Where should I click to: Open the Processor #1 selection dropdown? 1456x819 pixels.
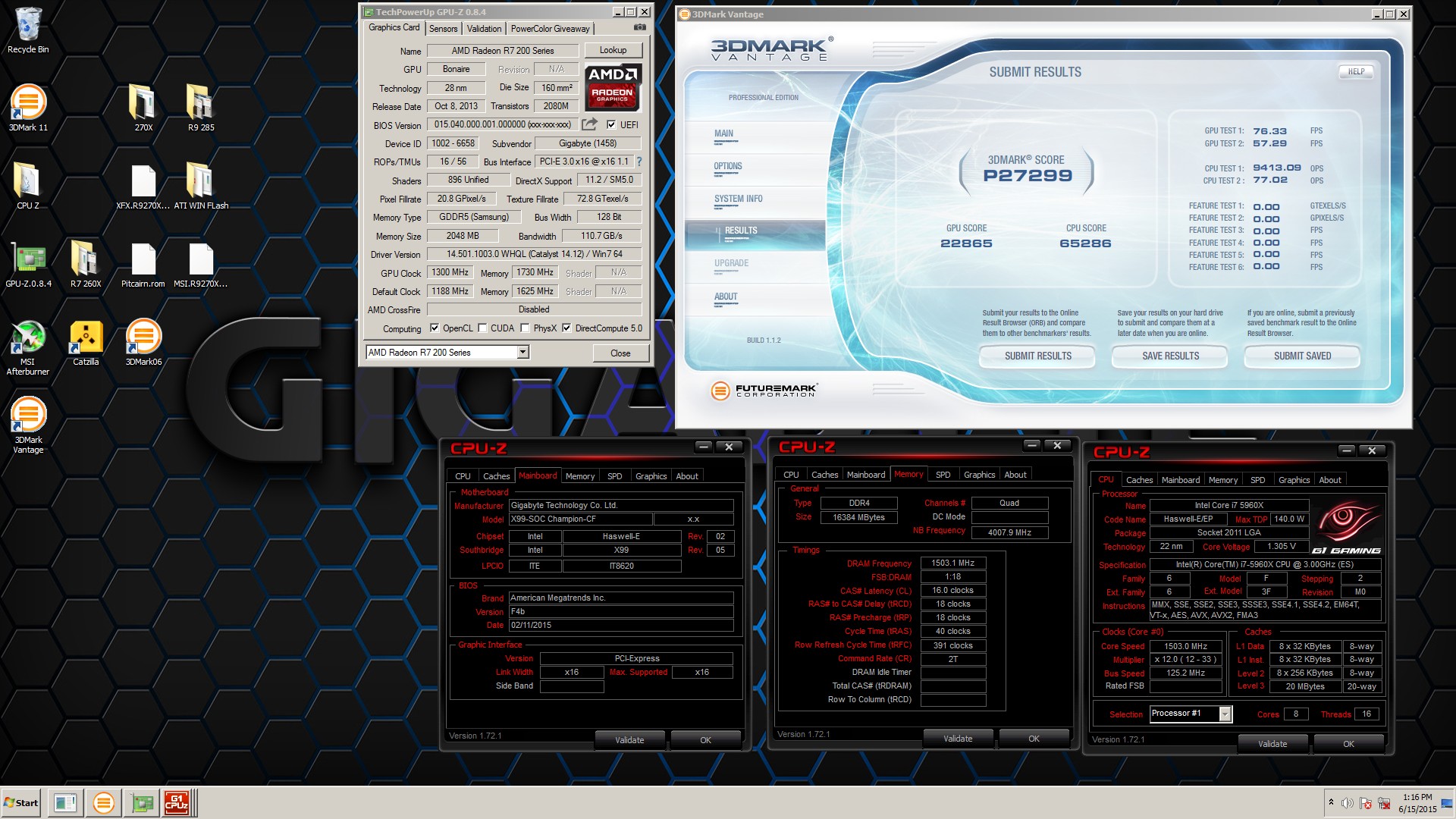[1225, 714]
